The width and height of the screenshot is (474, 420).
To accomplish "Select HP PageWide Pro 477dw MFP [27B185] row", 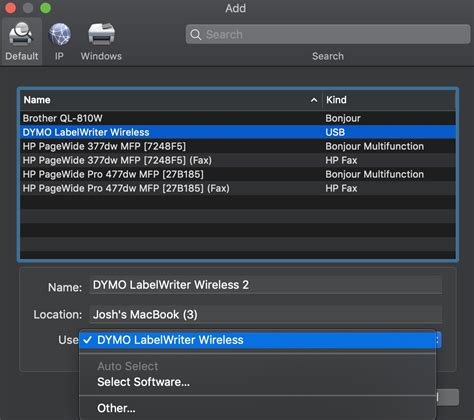I will click(x=238, y=174).
